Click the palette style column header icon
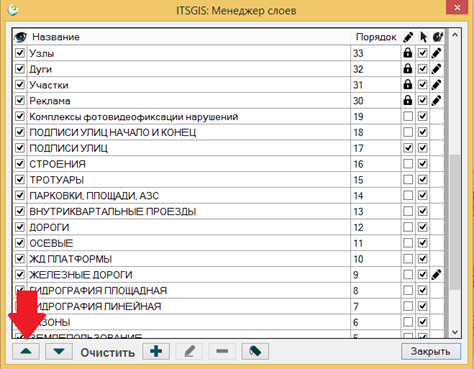The width and height of the screenshot is (474, 369). (x=438, y=37)
